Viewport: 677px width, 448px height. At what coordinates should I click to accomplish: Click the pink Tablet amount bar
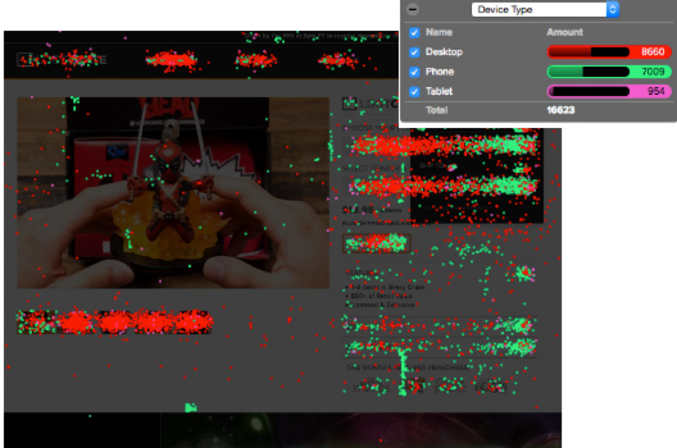(608, 91)
